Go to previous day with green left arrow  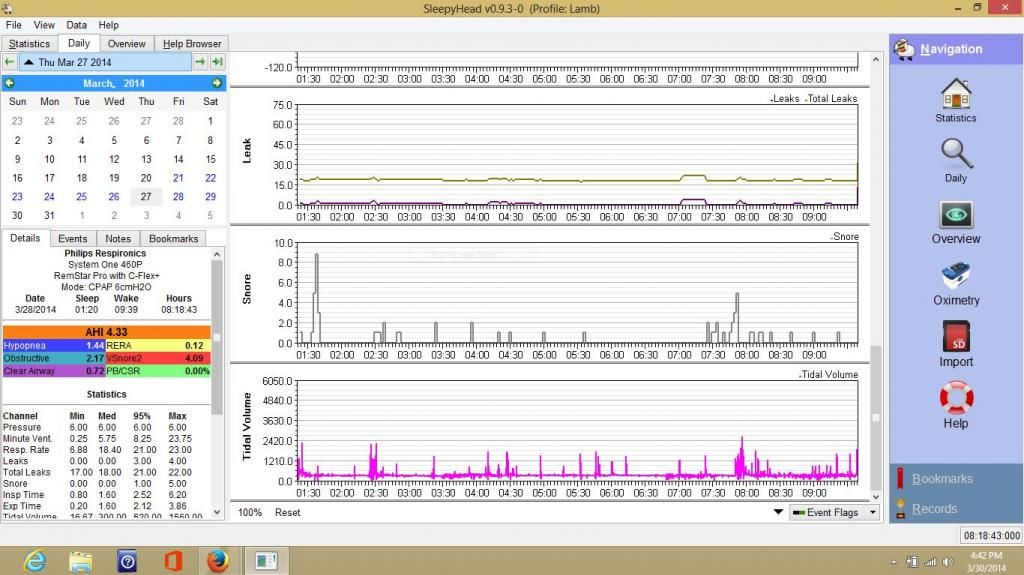click(10, 62)
